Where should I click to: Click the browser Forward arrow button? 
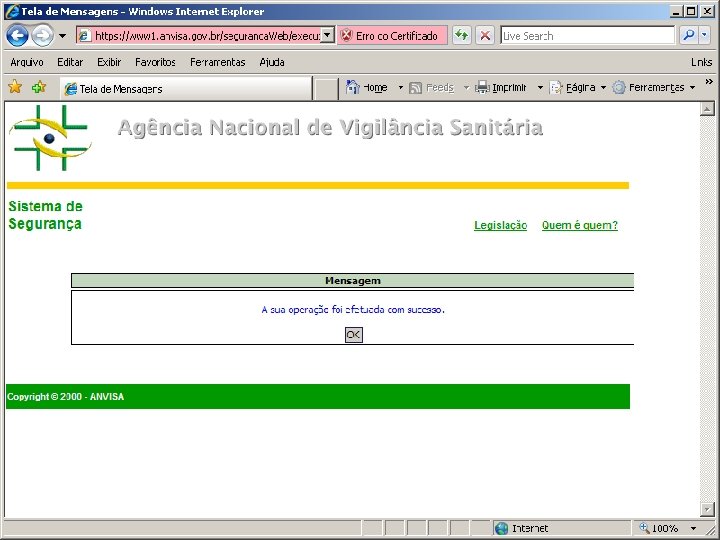click(x=43, y=35)
